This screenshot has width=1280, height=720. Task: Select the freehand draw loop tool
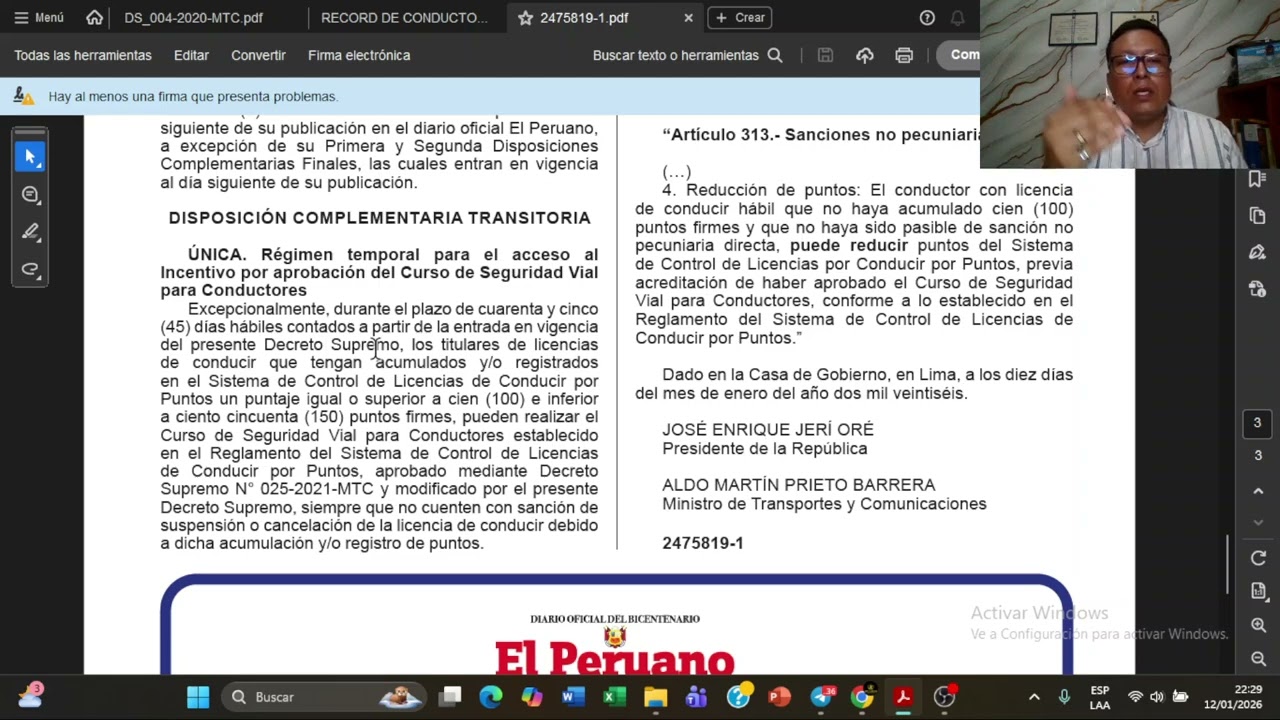pos(30,269)
